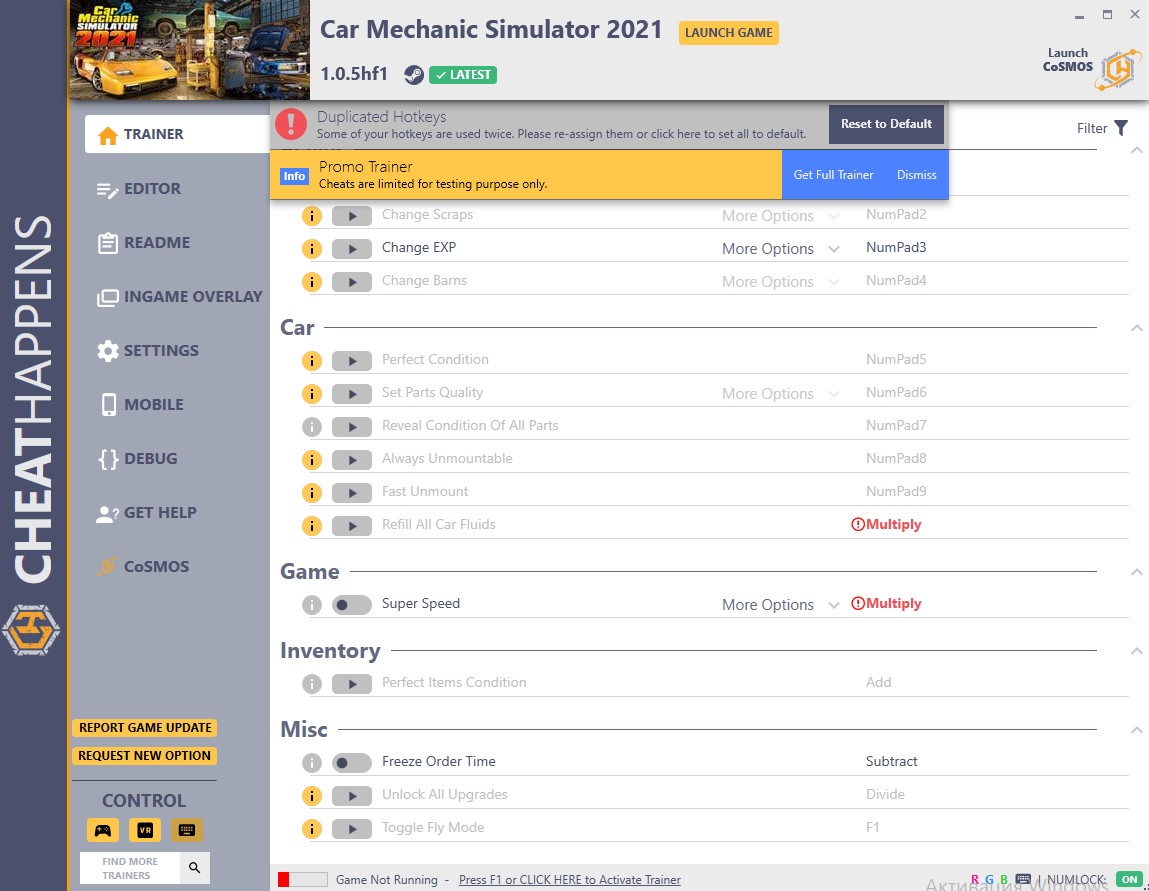Click the info icon for Perfect Items Condition
This screenshot has width=1149, height=891.
(311, 684)
